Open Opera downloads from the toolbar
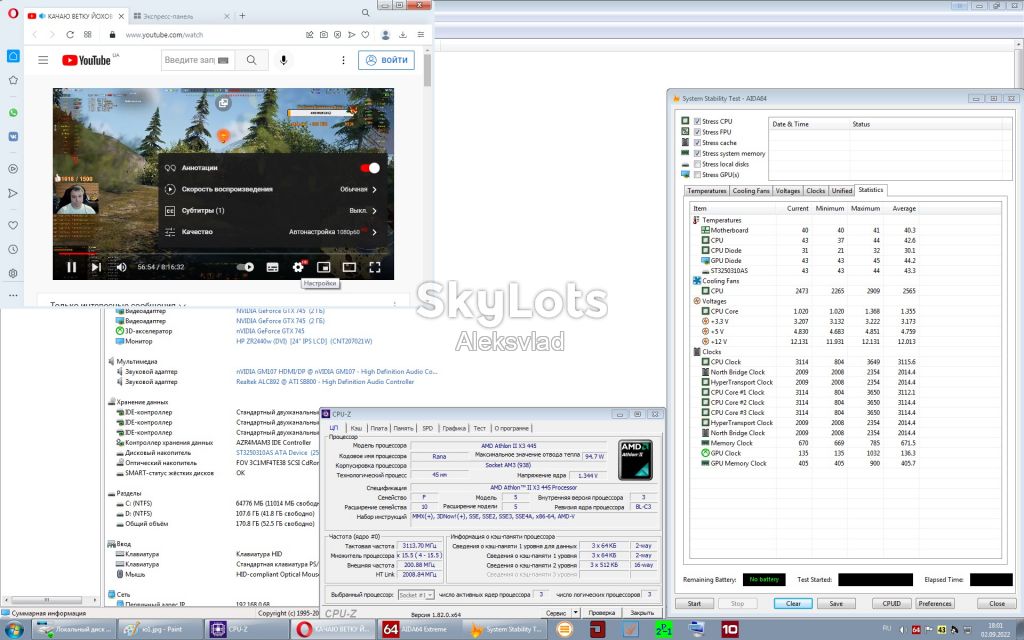The width and height of the screenshot is (1024, 640). 403,35
